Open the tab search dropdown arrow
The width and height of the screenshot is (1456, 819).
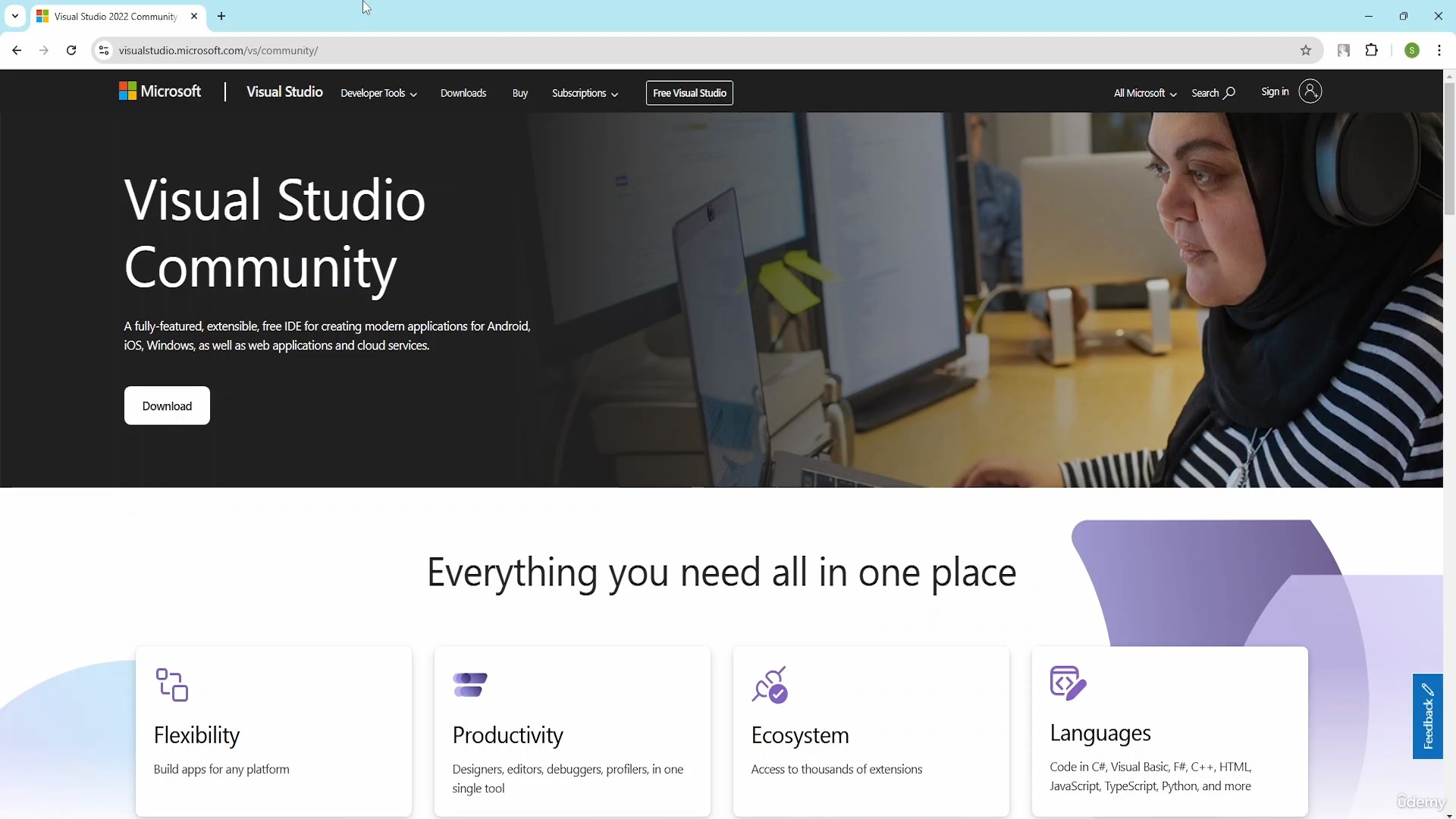15,16
